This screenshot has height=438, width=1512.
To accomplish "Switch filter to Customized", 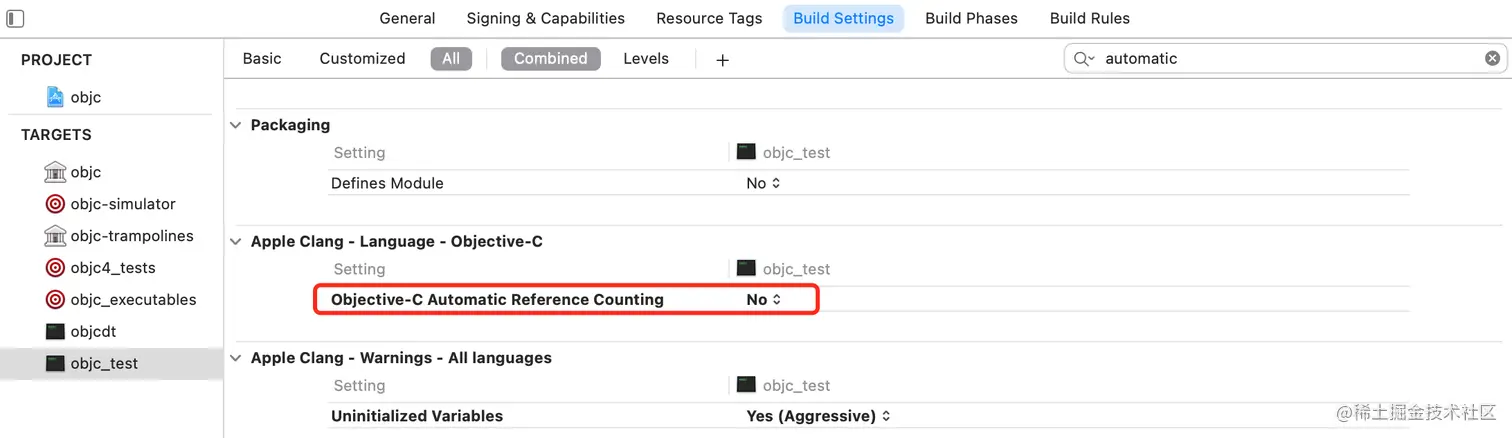I will (362, 59).
